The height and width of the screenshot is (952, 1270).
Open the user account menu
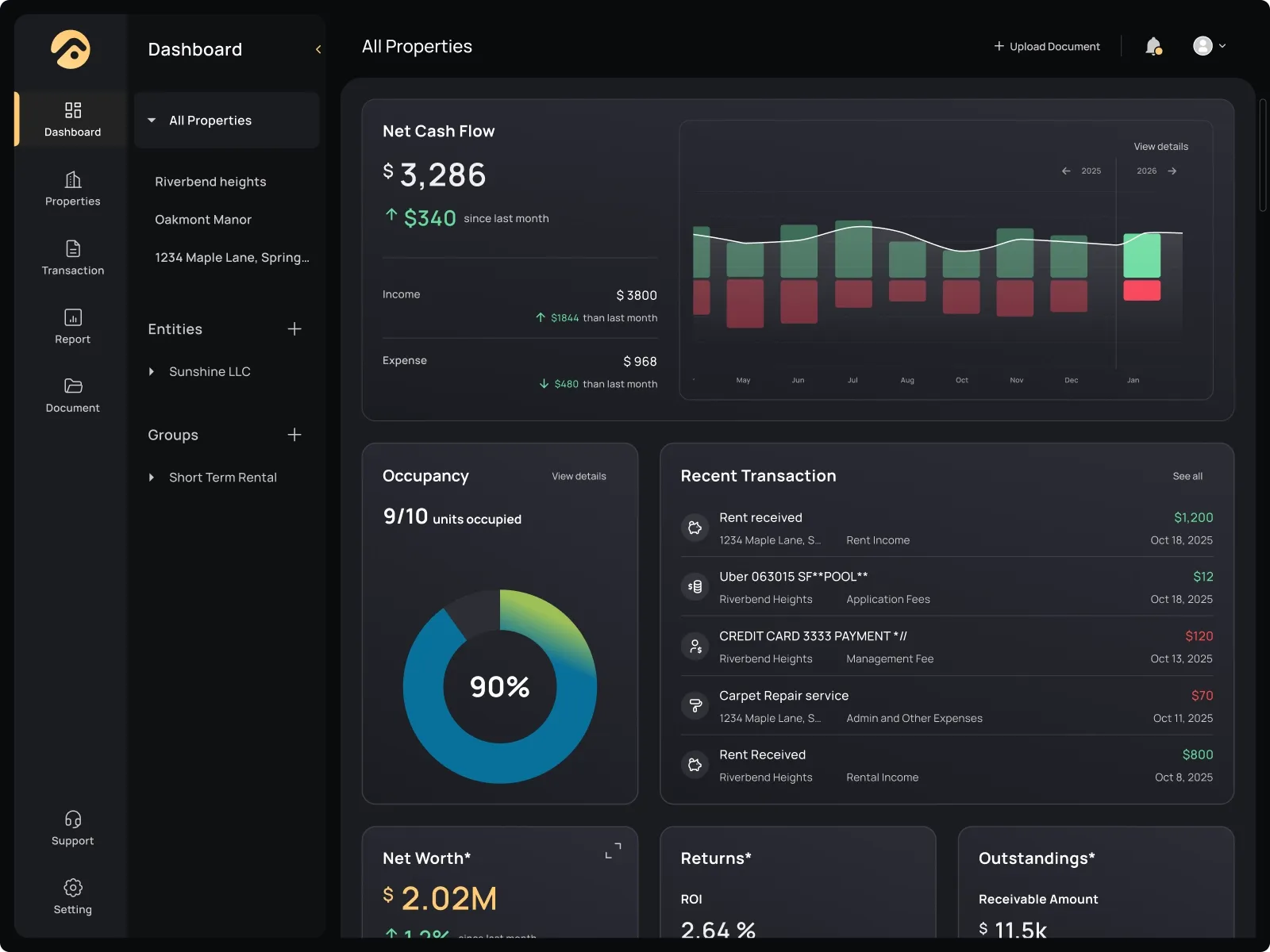1208,46
